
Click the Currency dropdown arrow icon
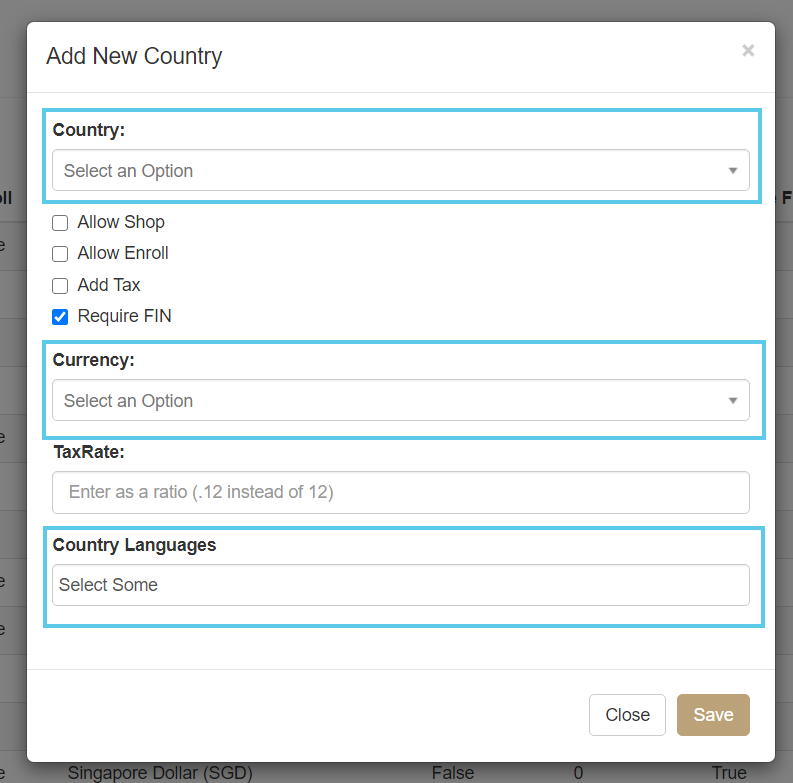[732, 401]
